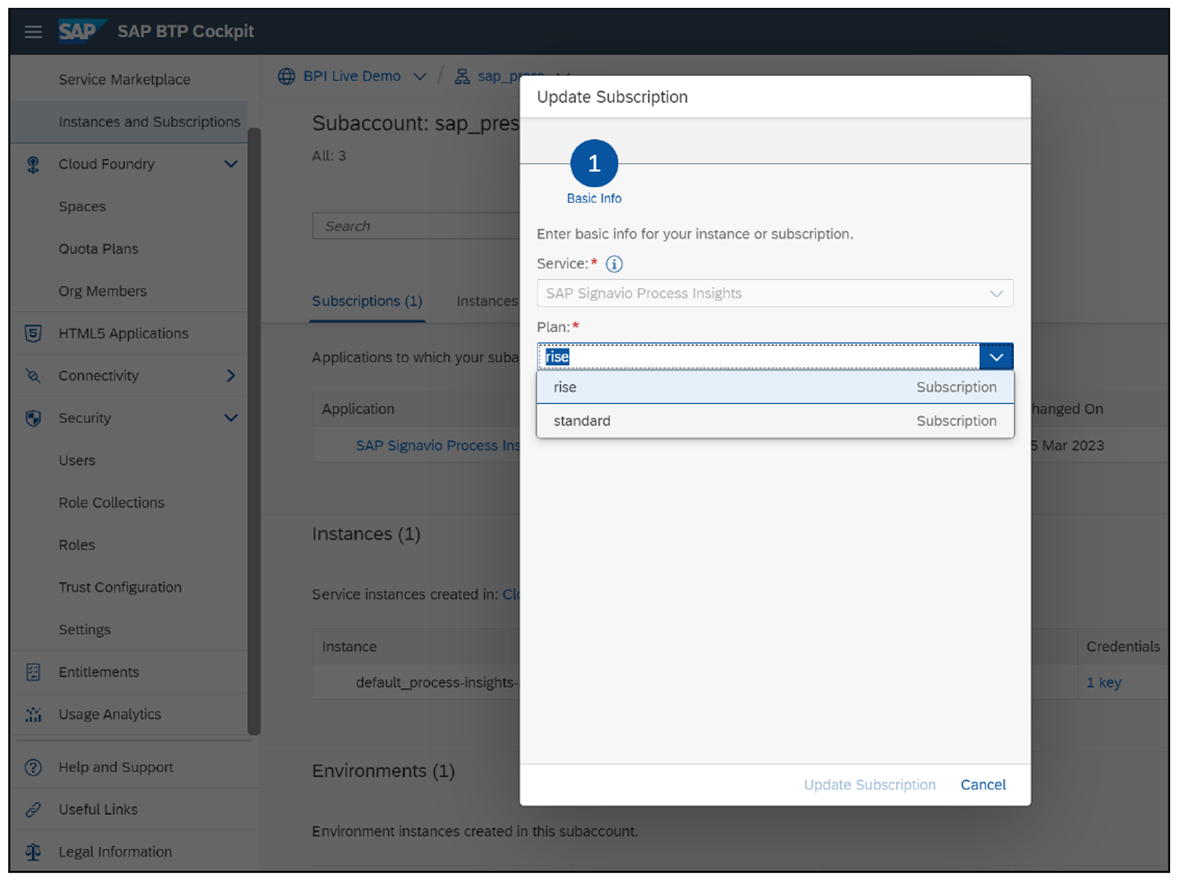Expand the Connectivity section arrow
The width and height of the screenshot is (1178, 884).
pyautogui.click(x=231, y=376)
